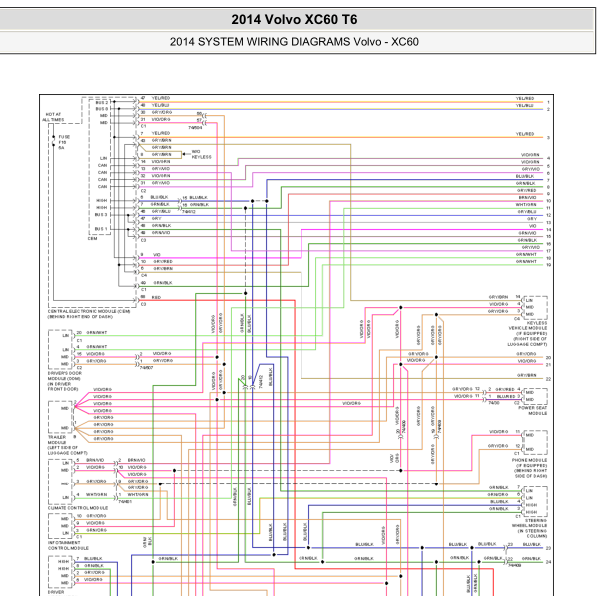Click "GRN/BLK" label at CEM pin 40

[163, 283]
